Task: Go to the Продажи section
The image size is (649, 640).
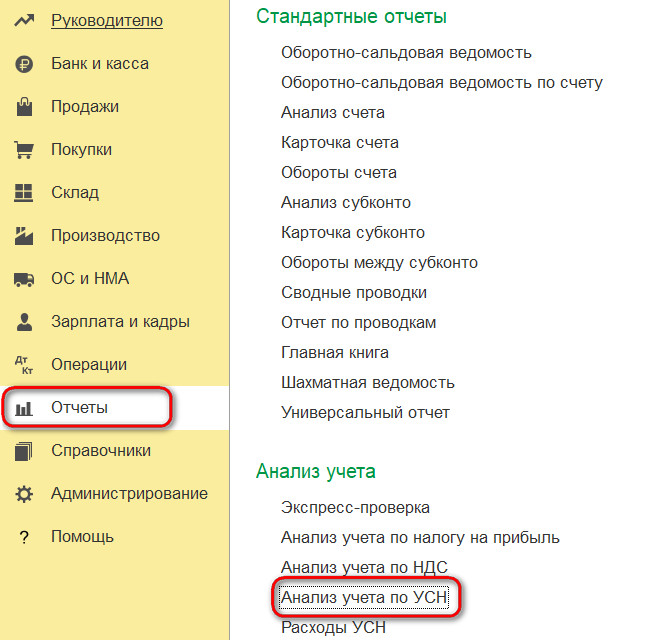Action: [85, 107]
